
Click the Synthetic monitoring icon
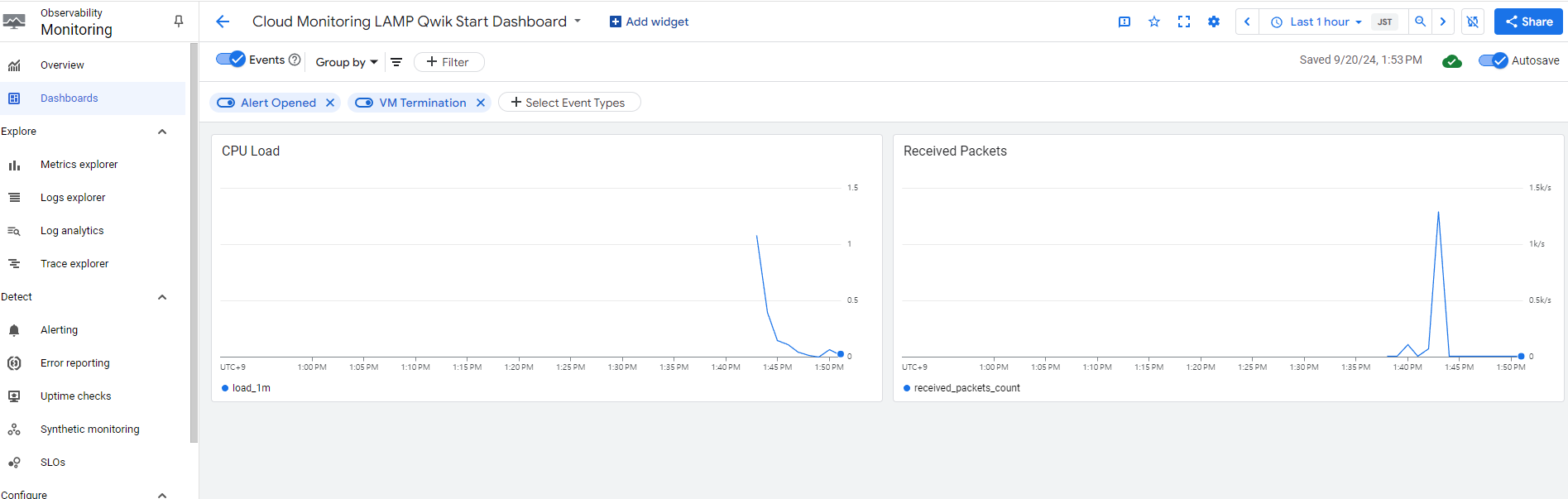[x=14, y=429]
